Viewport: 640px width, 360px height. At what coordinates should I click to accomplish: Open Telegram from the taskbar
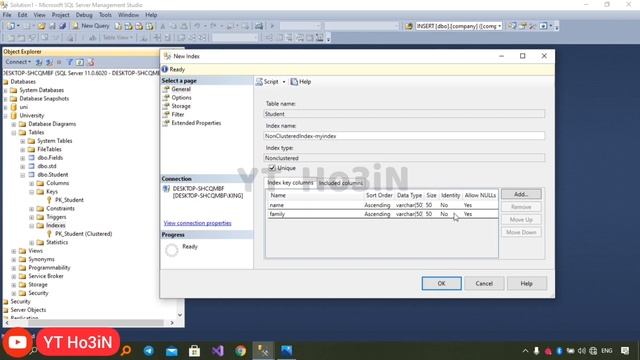click(x=149, y=351)
